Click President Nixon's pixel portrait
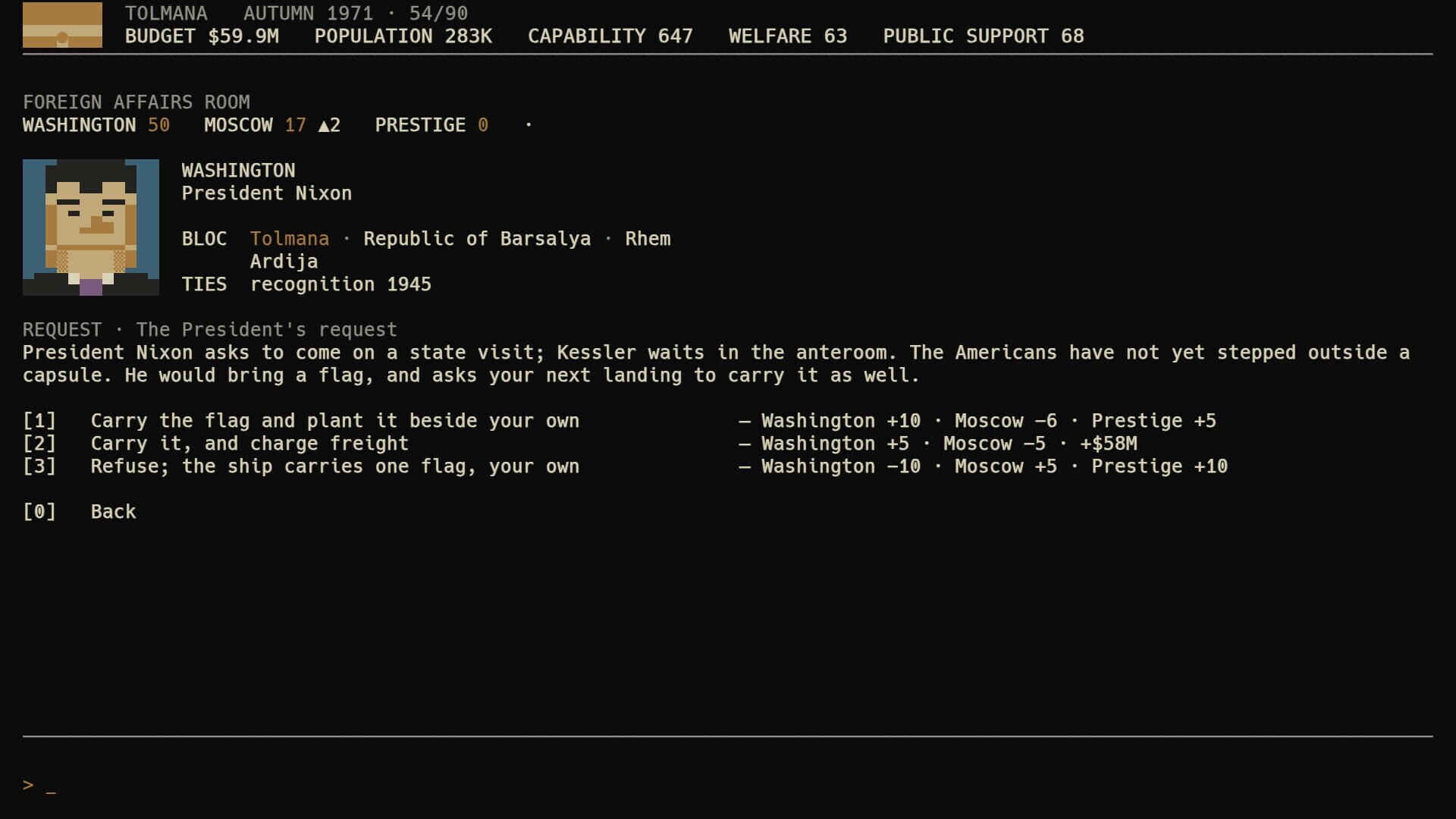 coord(91,227)
